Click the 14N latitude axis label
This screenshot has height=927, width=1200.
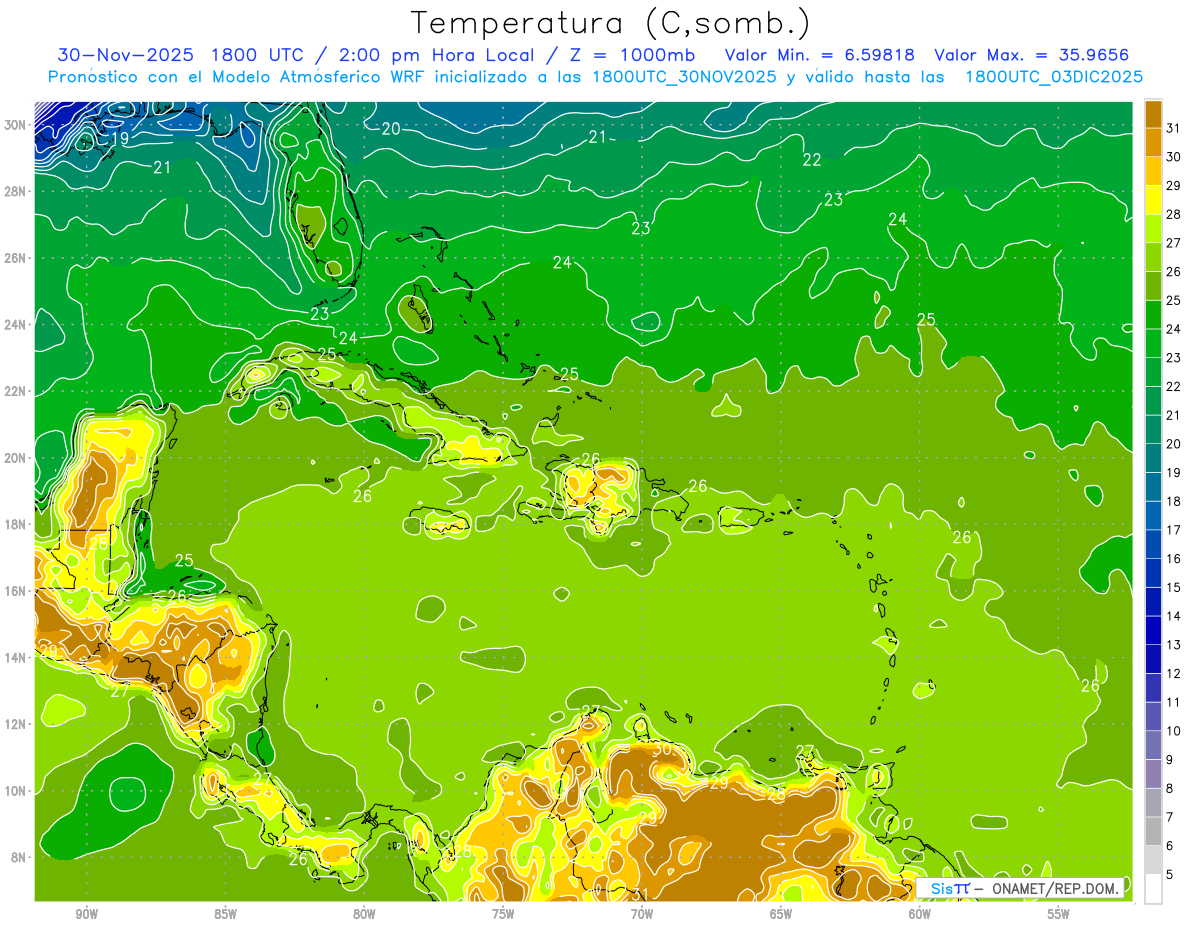pos(15,658)
